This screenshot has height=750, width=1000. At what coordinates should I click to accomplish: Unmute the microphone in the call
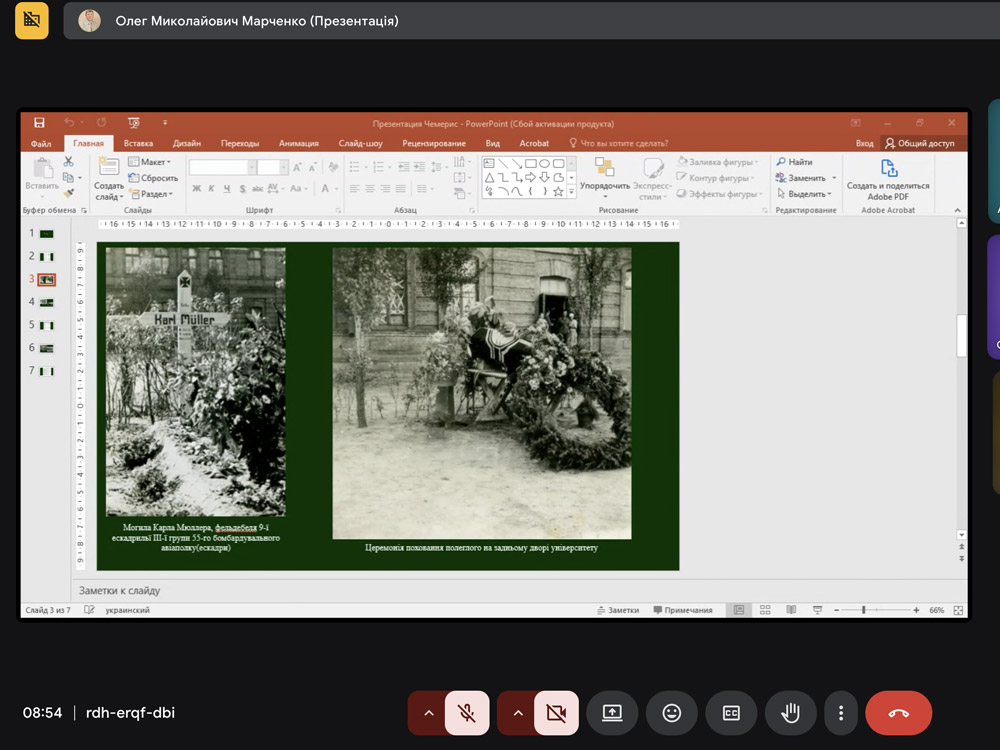[x=466, y=713]
